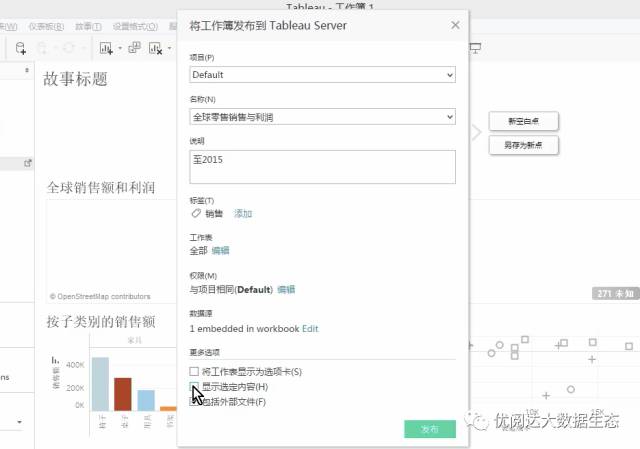Toggle the 包括外部文件 checkbox

tap(195, 402)
